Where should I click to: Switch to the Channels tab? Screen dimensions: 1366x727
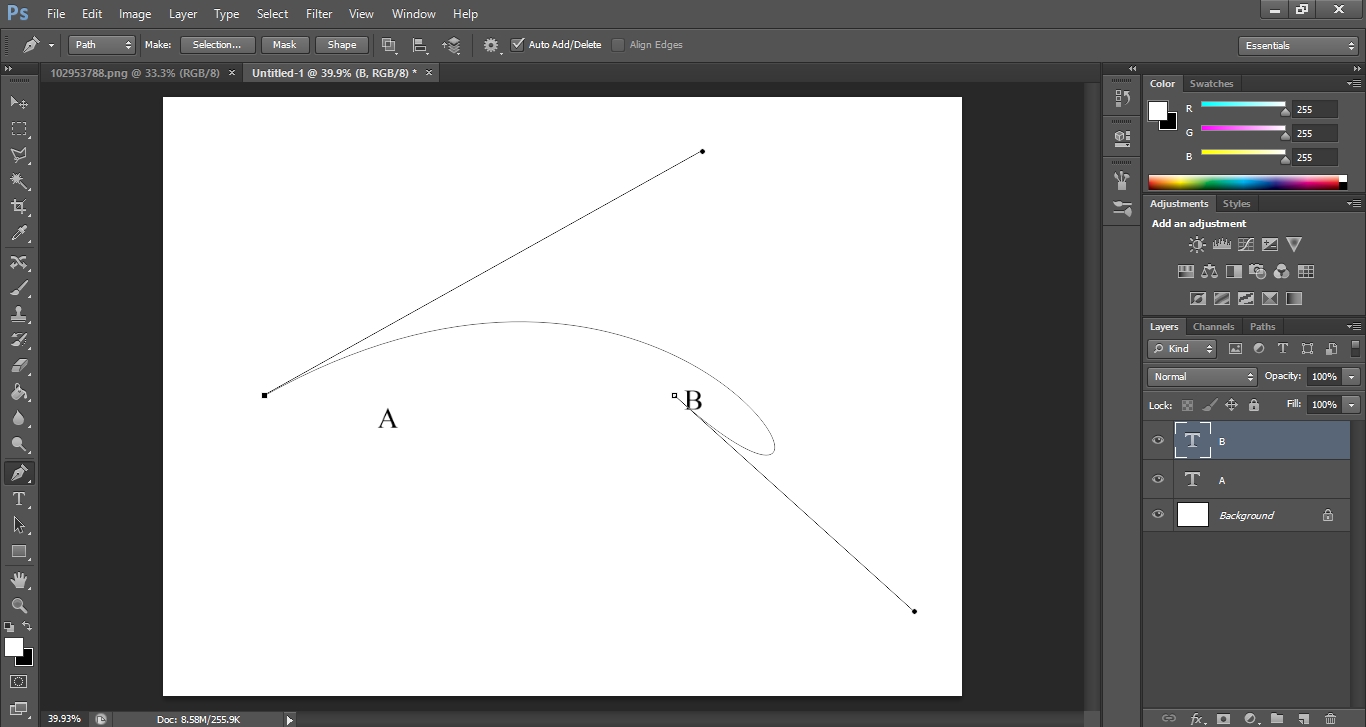[x=1213, y=326]
